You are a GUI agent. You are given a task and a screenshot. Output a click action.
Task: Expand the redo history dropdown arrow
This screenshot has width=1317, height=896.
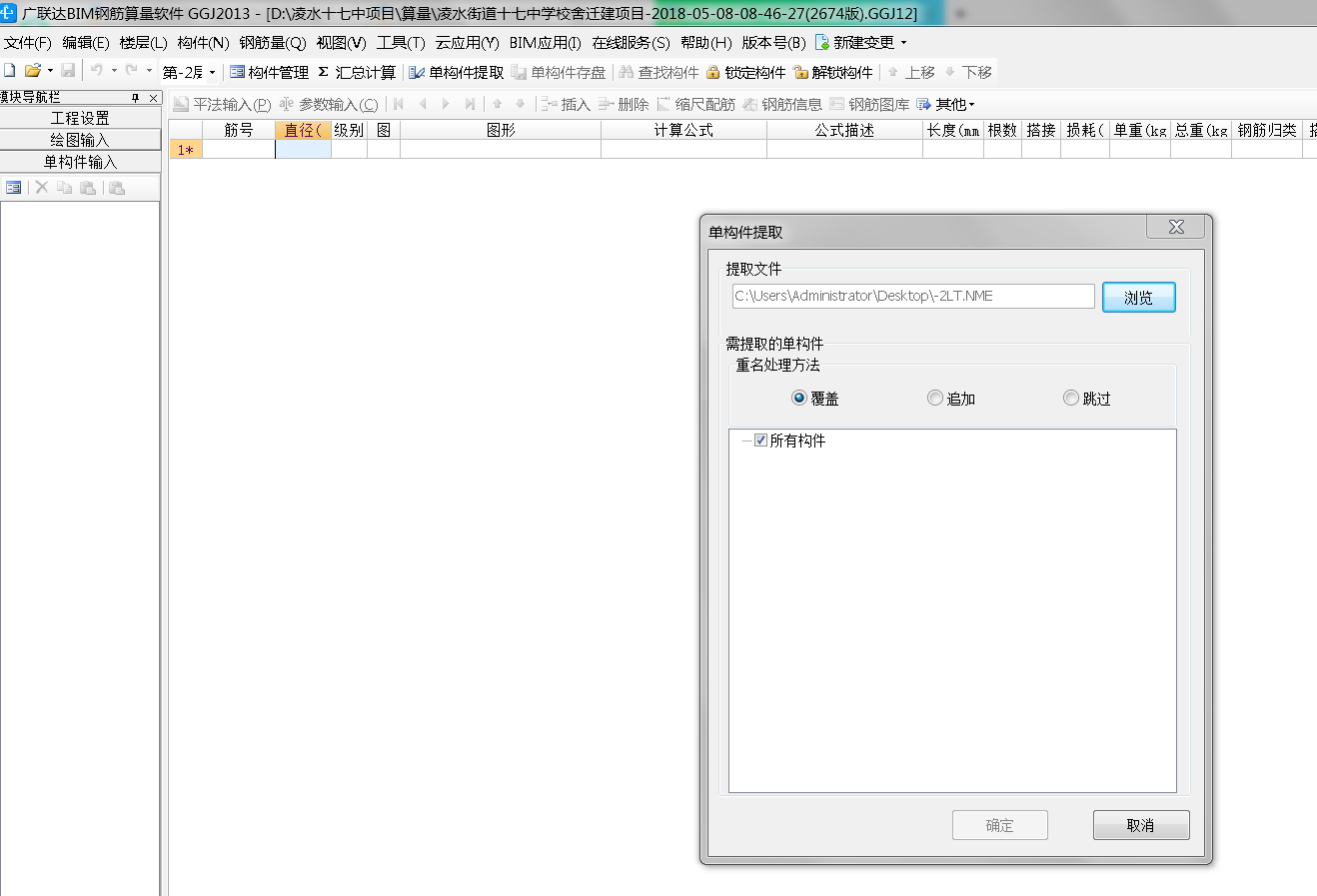(x=149, y=71)
